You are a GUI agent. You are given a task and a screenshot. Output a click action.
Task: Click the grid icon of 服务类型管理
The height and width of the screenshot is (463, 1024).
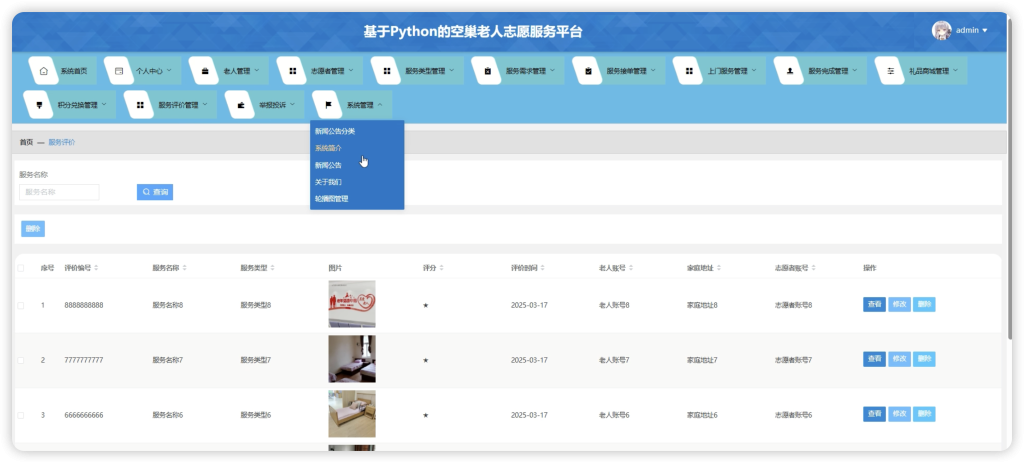pos(387,71)
